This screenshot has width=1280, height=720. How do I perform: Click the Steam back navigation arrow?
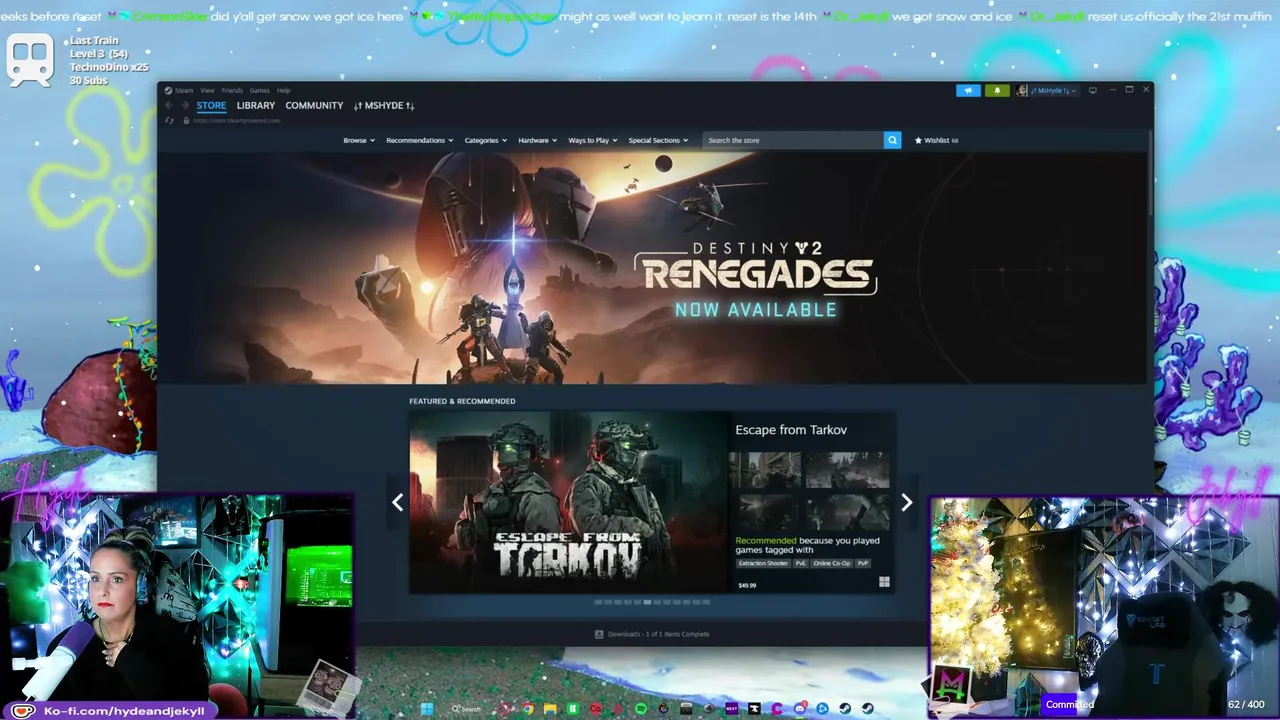coord(169,105)
